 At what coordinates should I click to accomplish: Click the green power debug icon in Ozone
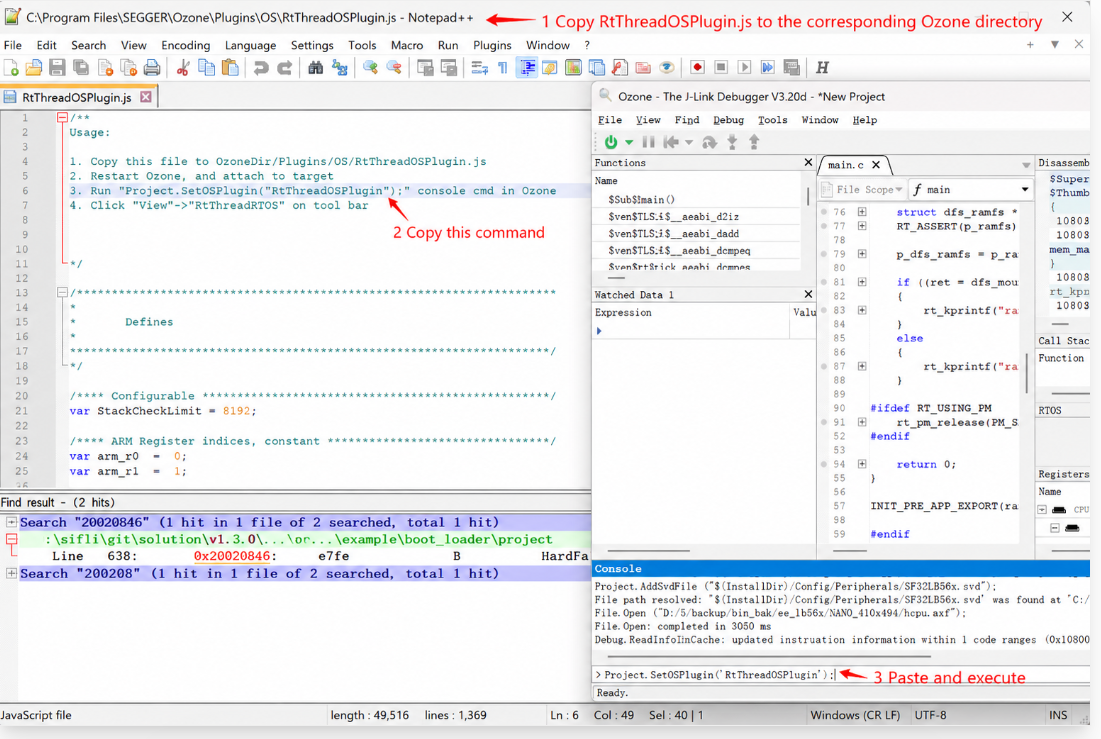tap(611, 142)
